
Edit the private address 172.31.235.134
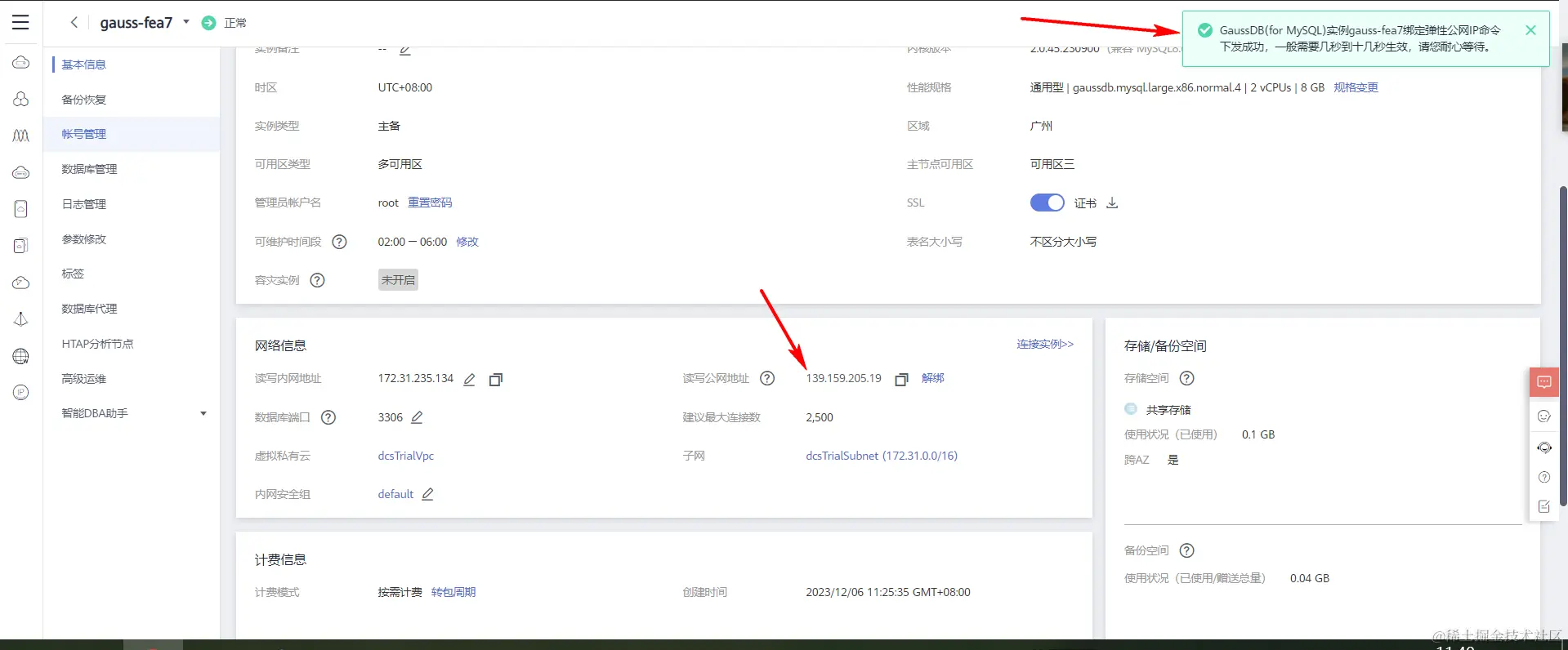pyautogui.click(x=470, y=379)
